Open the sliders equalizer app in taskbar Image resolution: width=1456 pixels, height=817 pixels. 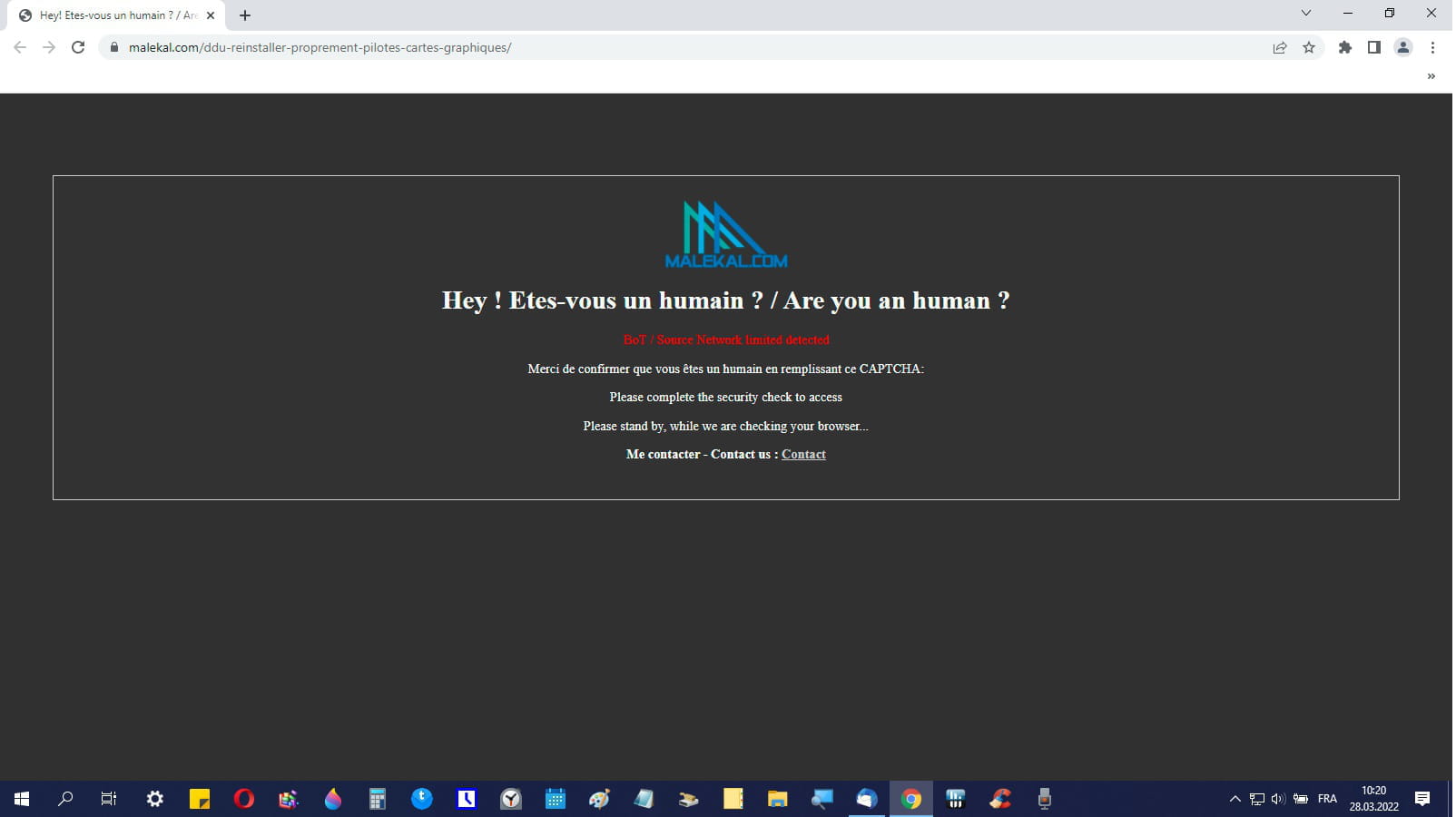(x=956, y=799)
